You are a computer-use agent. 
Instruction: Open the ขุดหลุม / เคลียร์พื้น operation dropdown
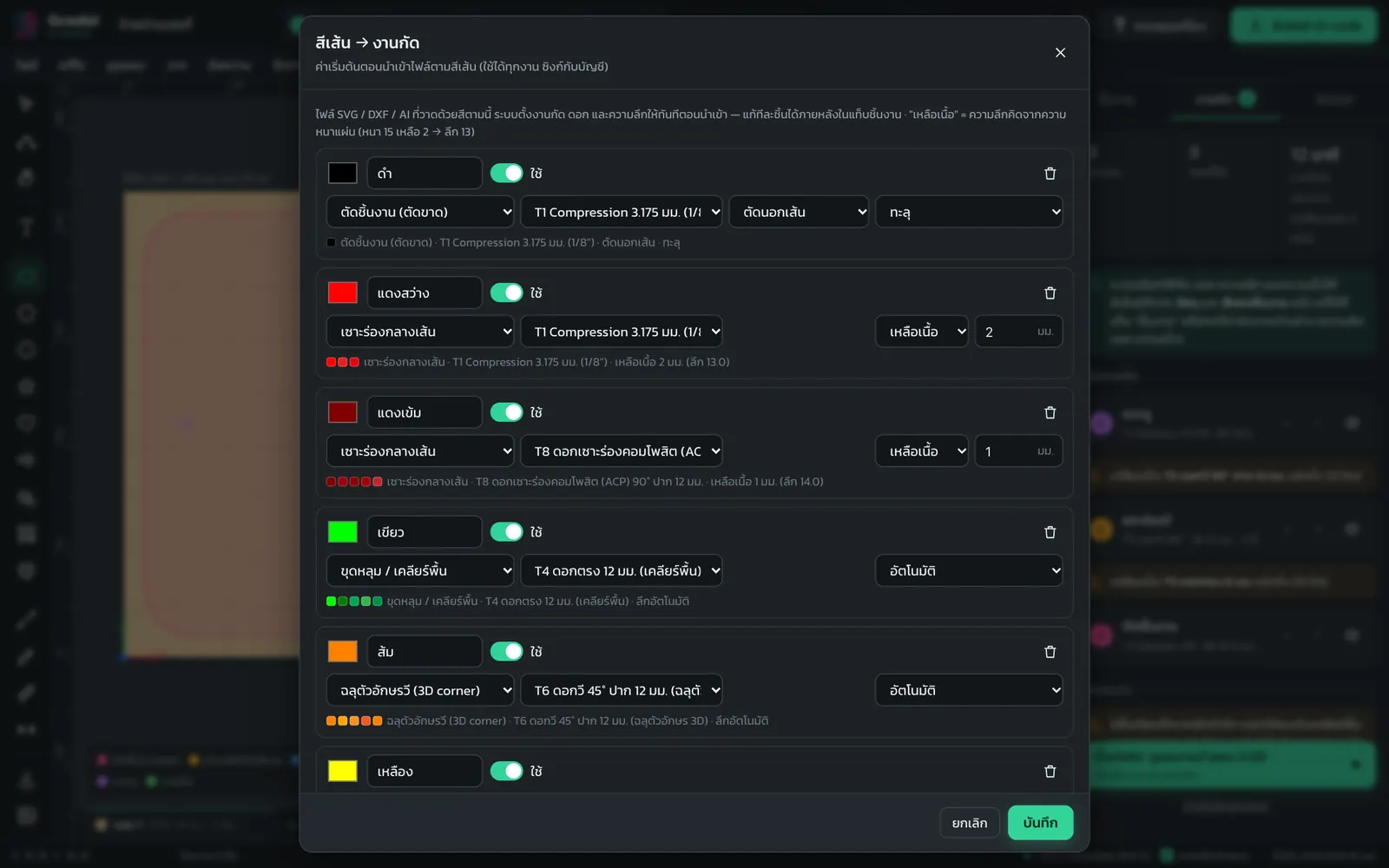(420, 571)
